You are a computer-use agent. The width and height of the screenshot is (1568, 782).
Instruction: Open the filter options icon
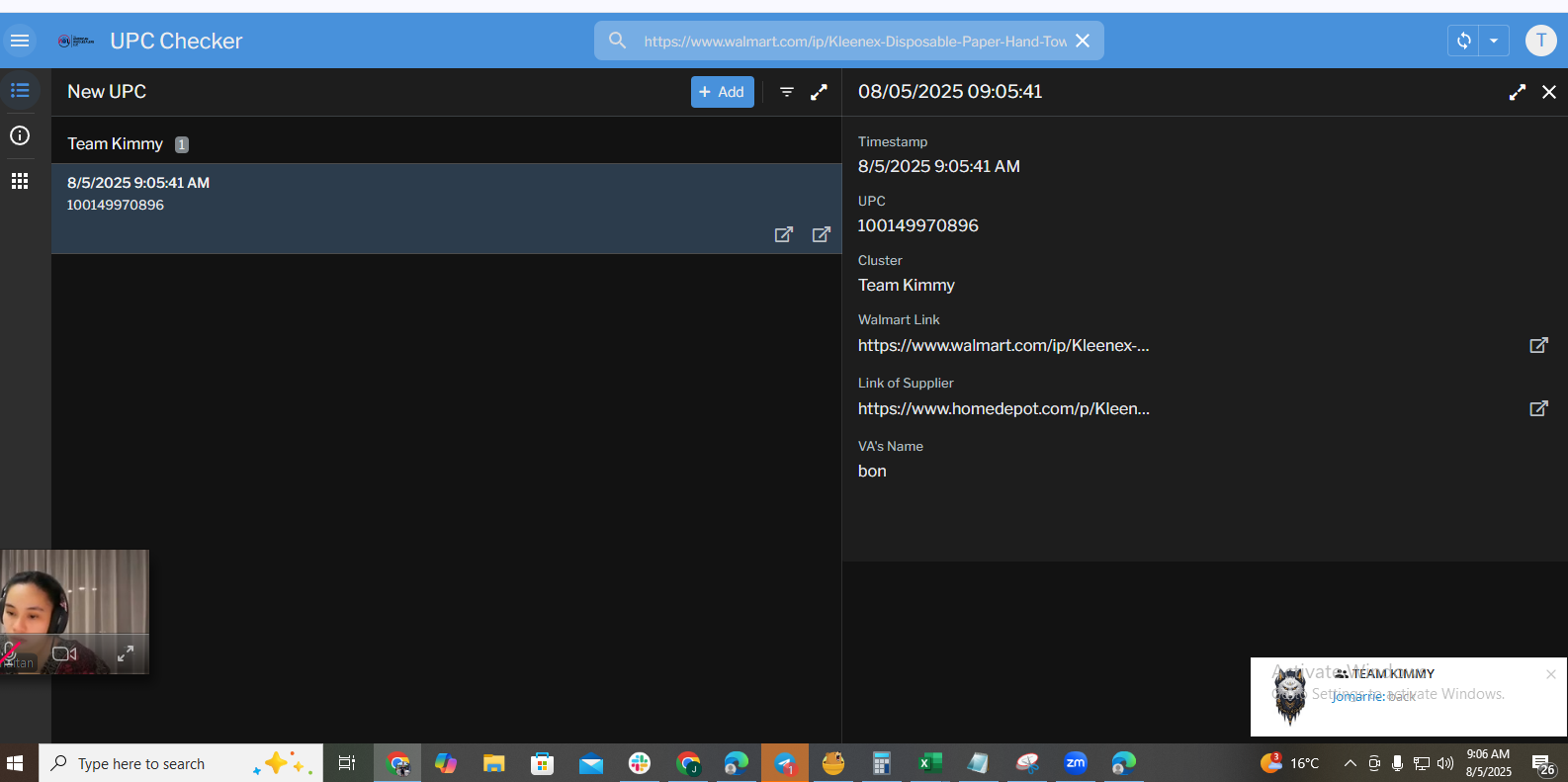(787, 92)
